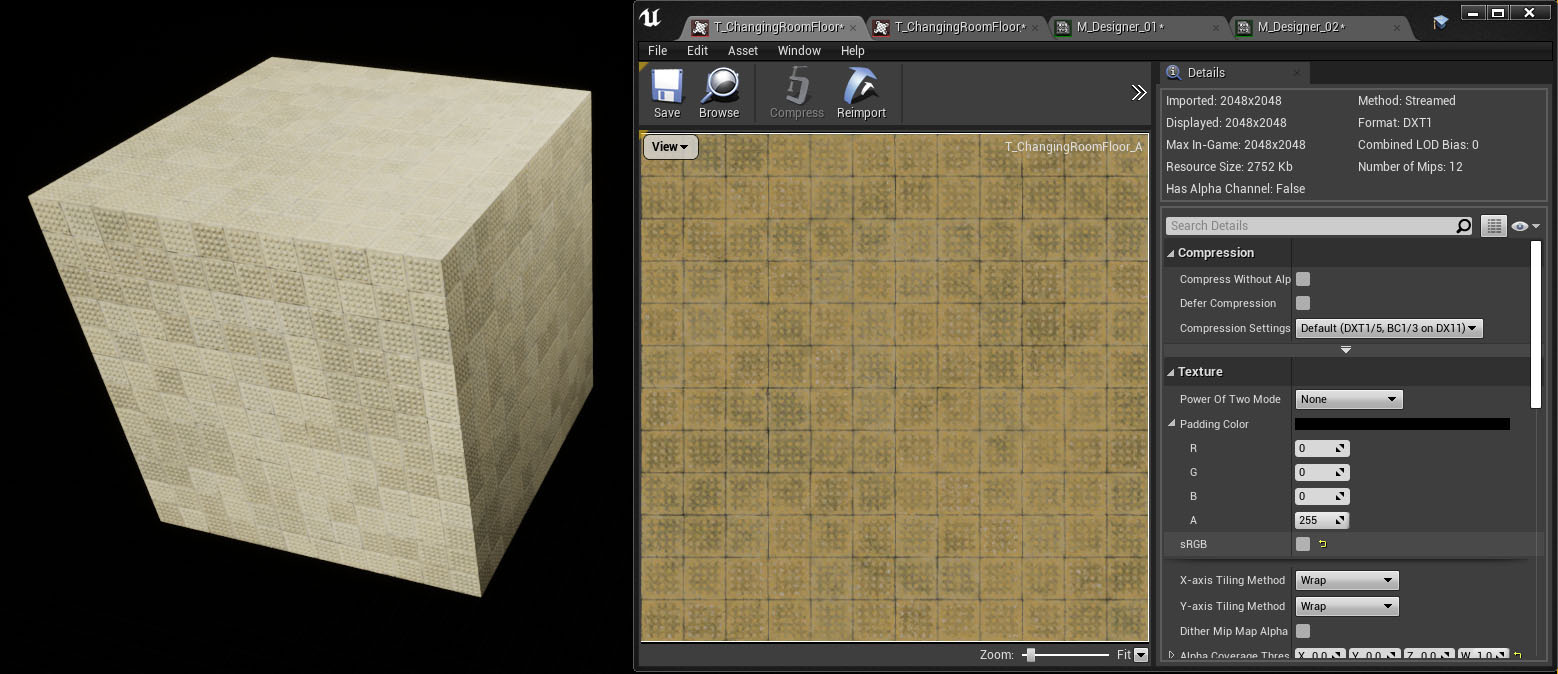Enable the sRGB checkbox
Screen dimensions: 1558x674
click(x=1303, y=544)
